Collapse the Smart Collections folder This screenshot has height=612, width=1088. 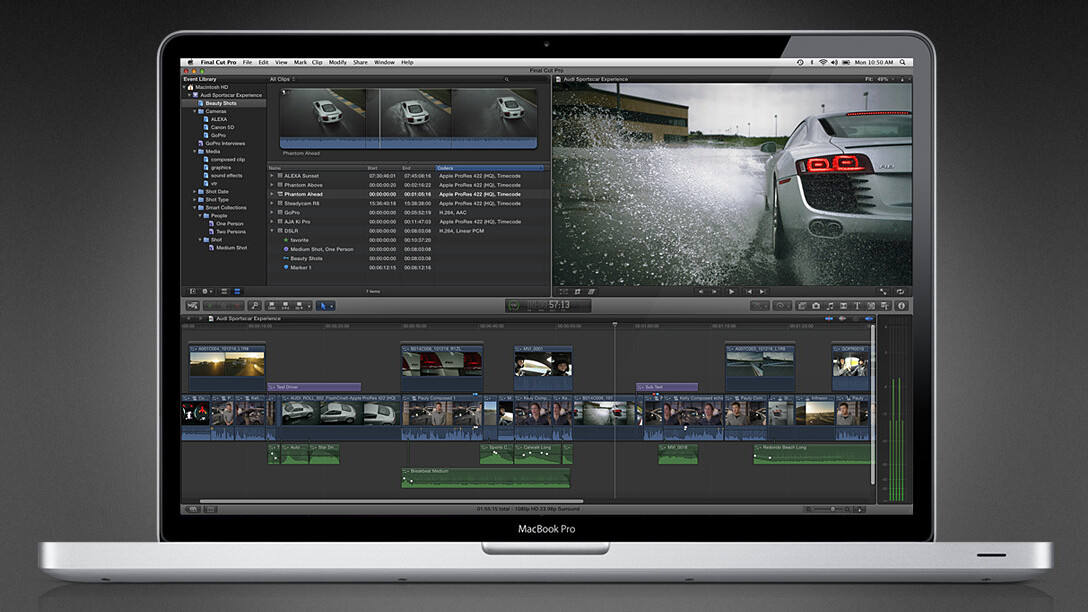click(x=194, y=207)
